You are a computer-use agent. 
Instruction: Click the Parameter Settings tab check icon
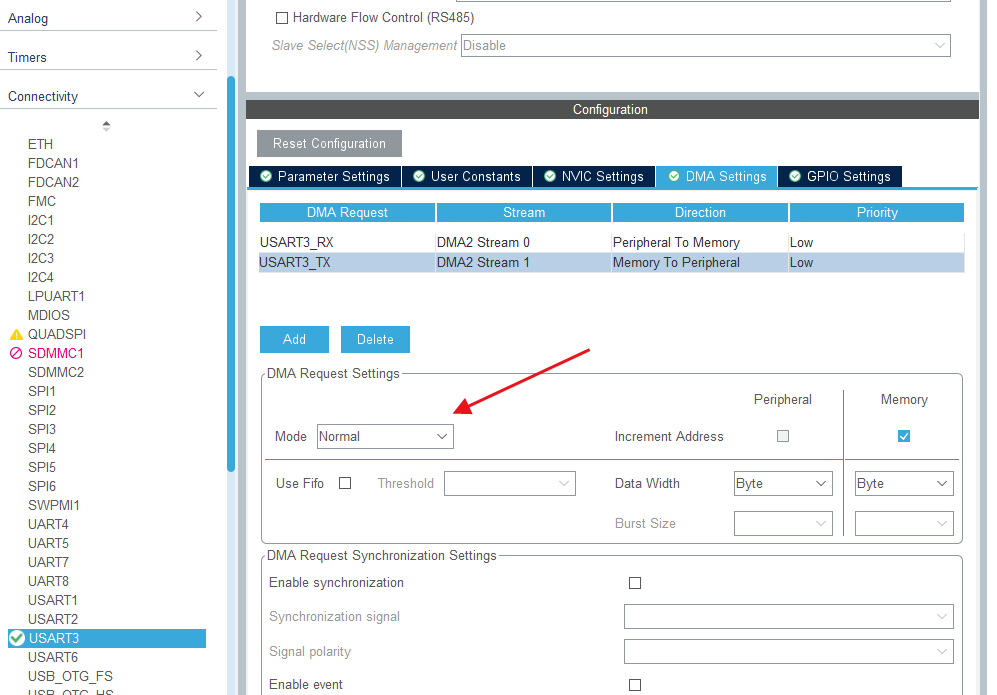pyautogui.click(x=266, y=176)
